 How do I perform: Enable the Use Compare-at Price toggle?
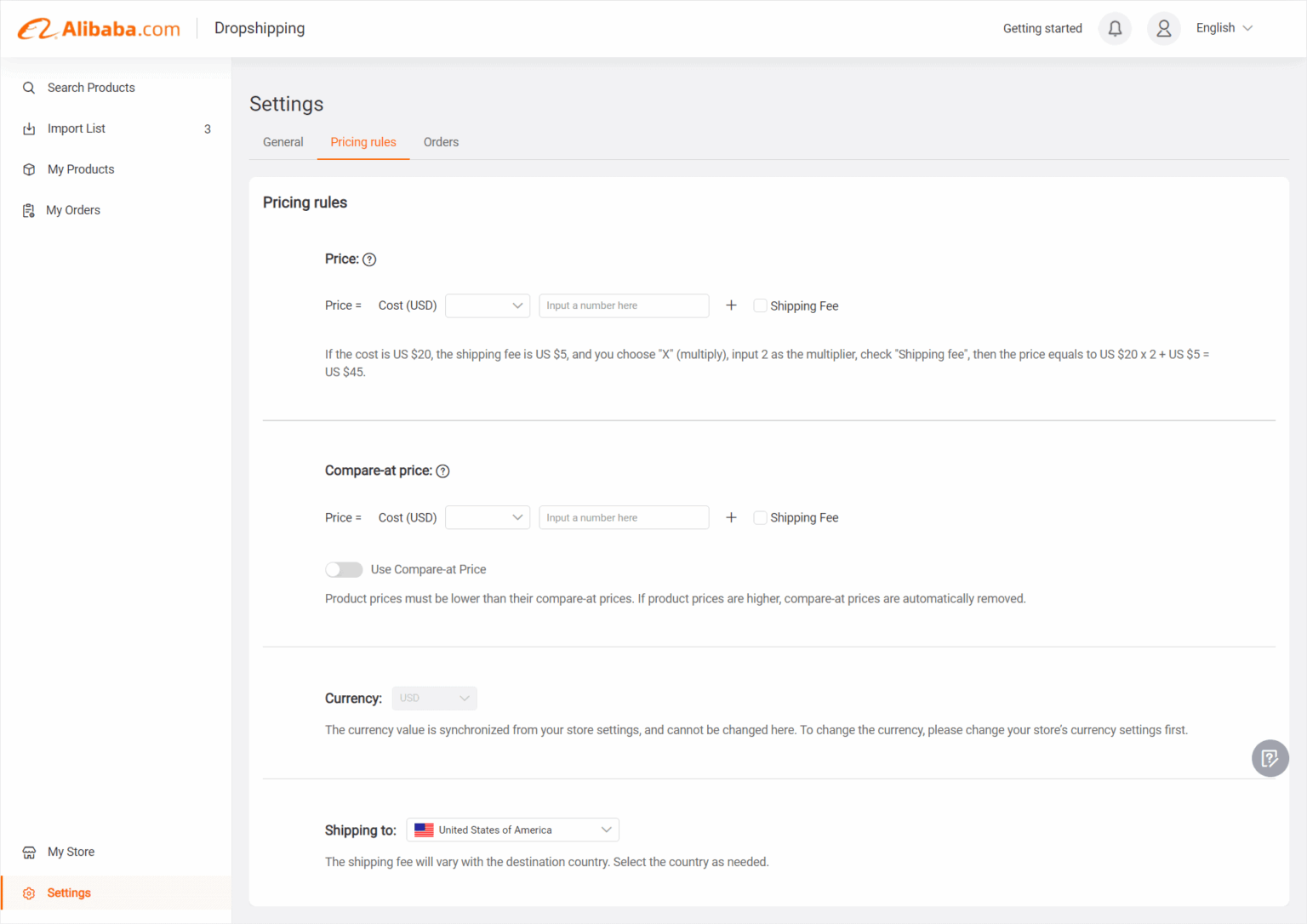[x=343, y=569]
